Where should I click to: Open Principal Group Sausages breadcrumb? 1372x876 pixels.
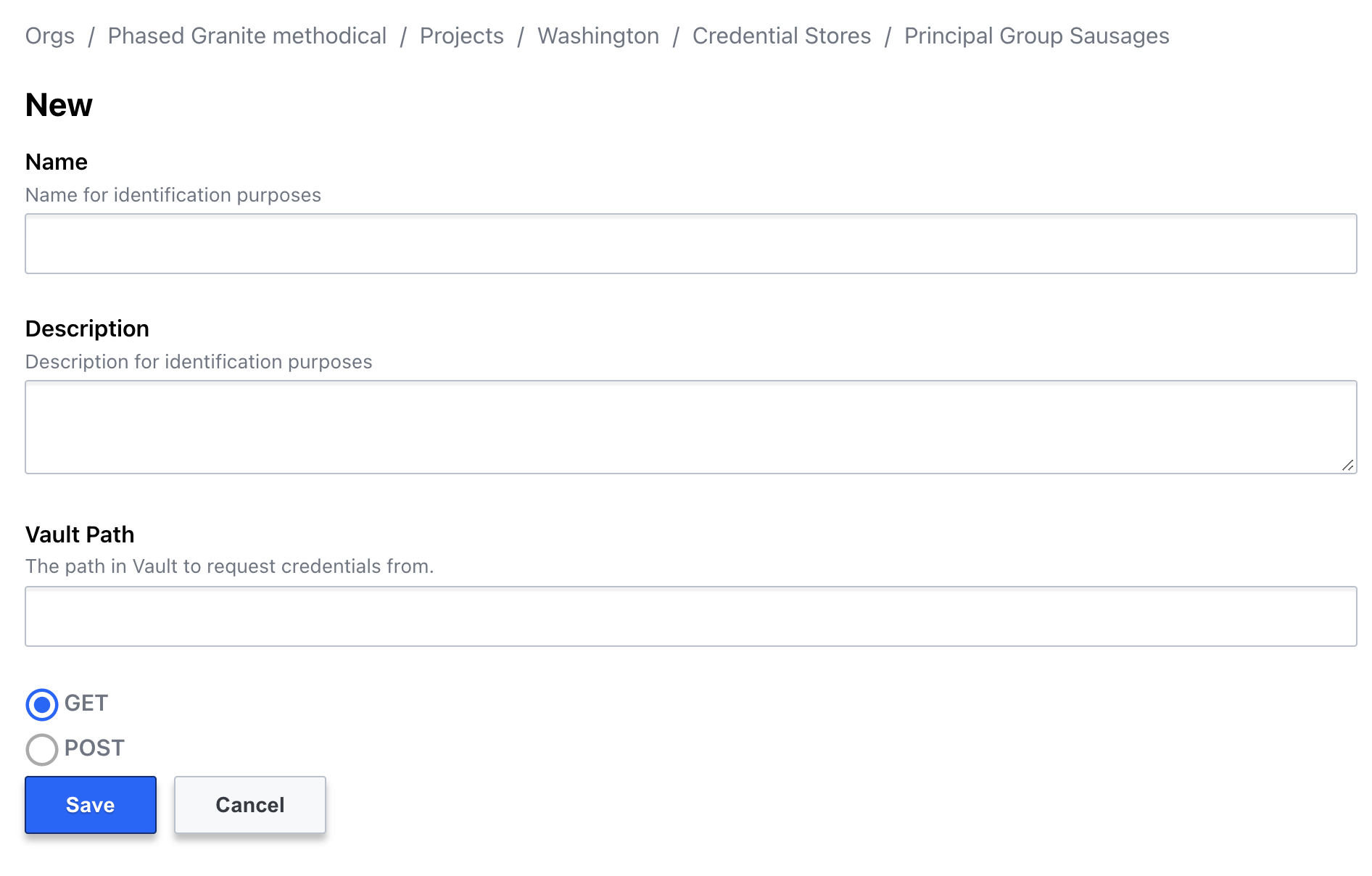[1036, 36]
